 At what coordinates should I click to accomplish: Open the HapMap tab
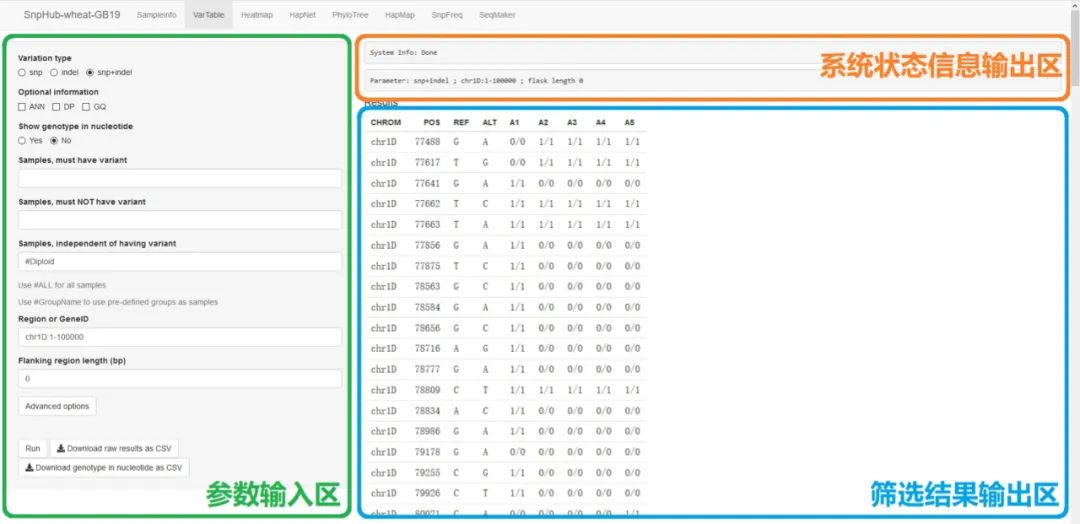coord(399,14)
